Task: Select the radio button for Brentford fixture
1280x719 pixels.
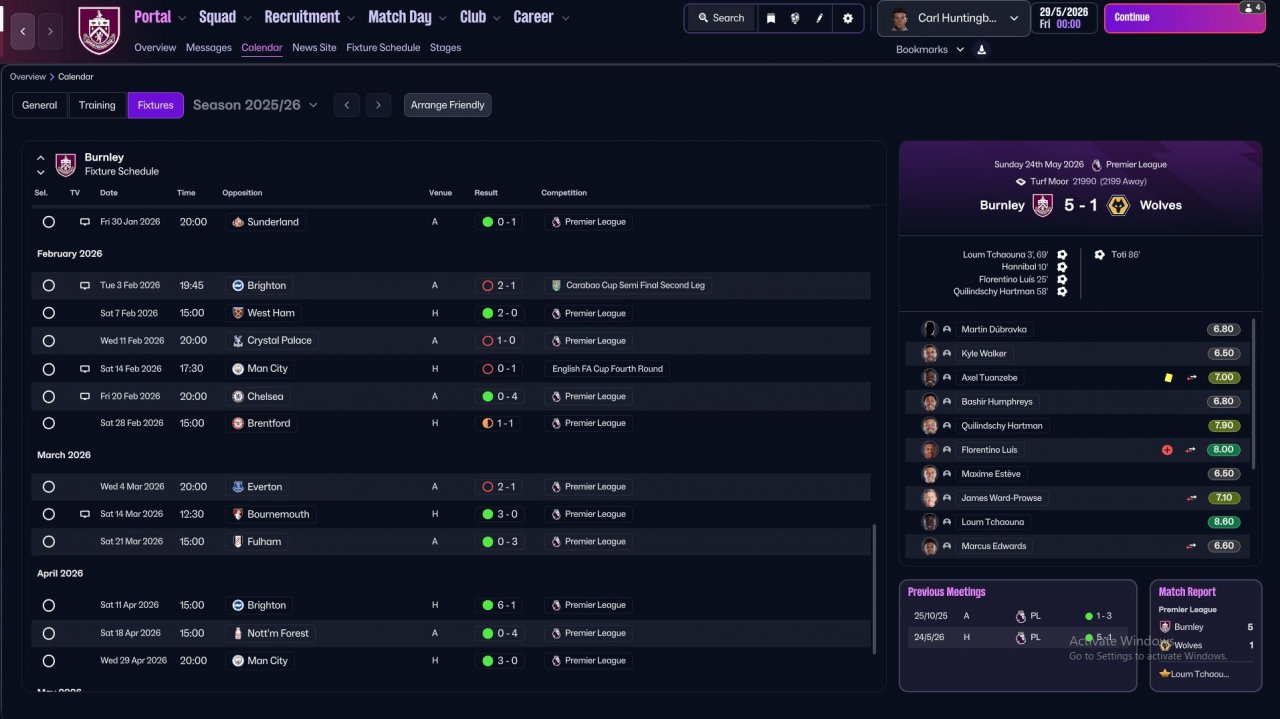Action: coord(48,423)
